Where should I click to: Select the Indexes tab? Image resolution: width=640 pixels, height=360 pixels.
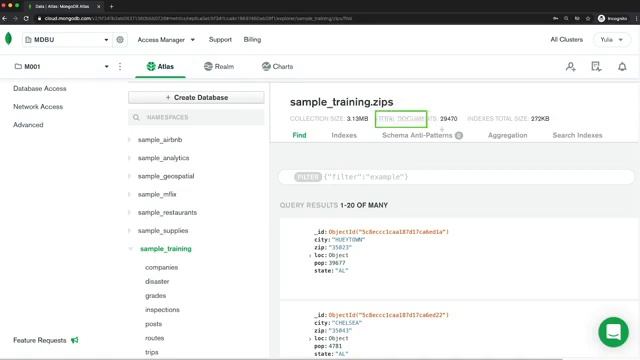344,135
